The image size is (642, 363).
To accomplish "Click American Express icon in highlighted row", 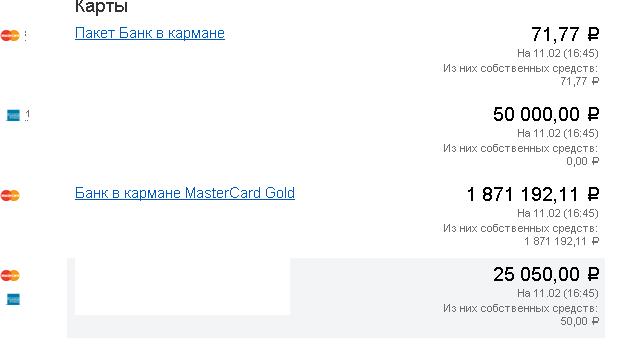I will 13,299.
